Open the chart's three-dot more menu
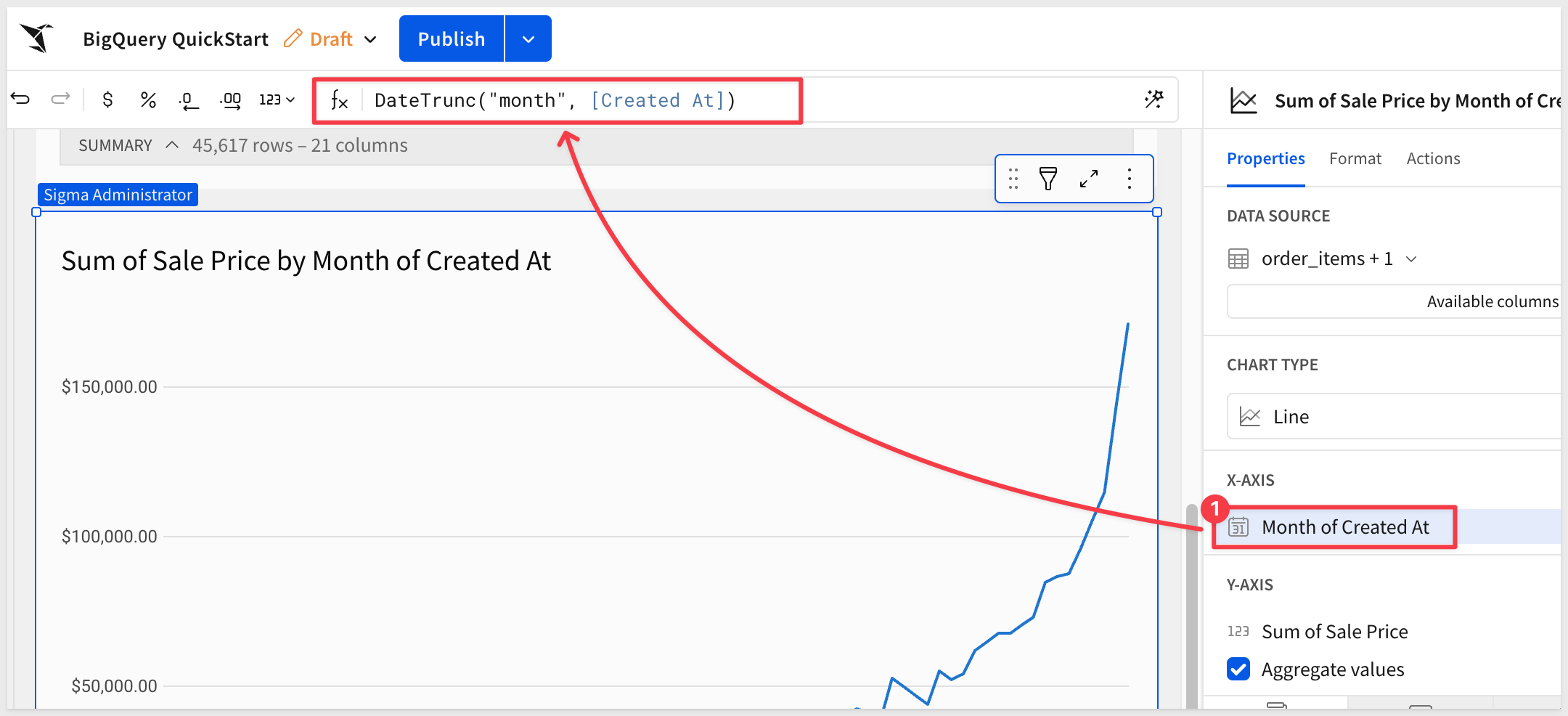The height and width of the screenshot is (716, 1568). tap(1129, 179)
